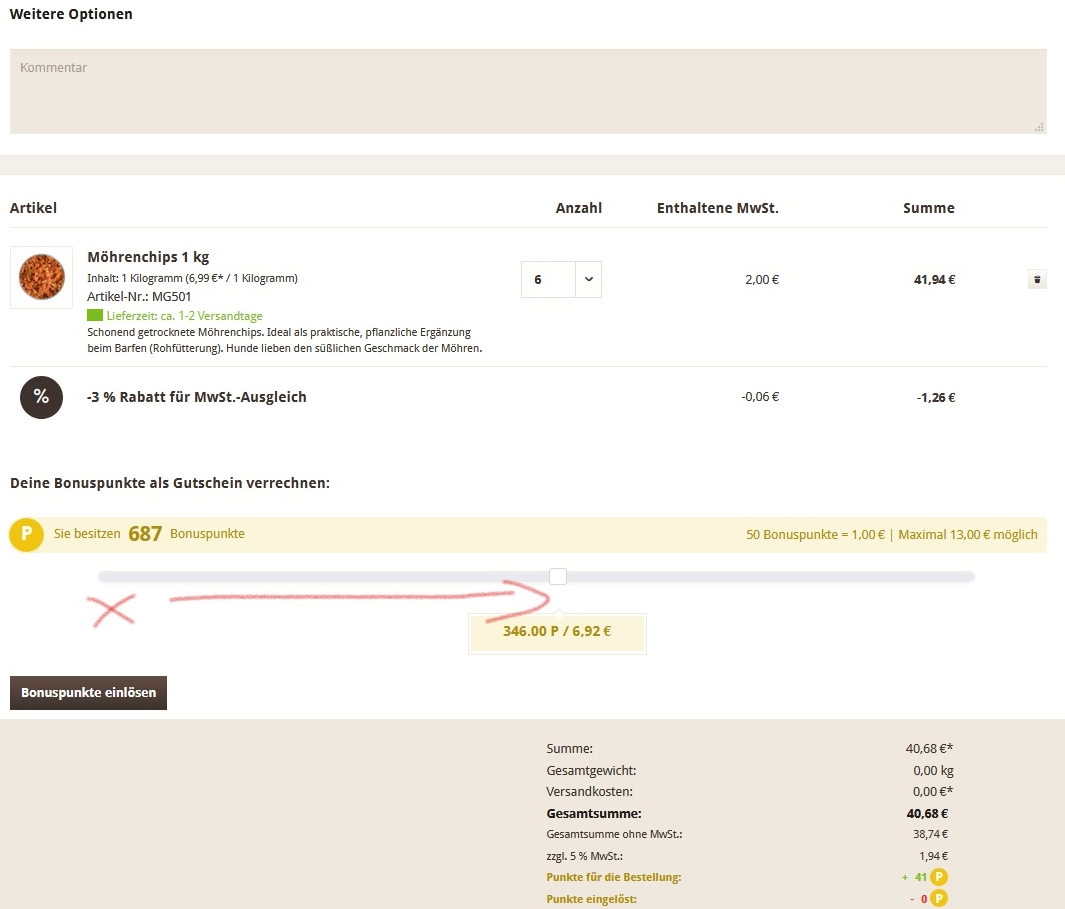Click the Punkte eingelöst label
Image resolution: width=1065 pixels, height=909 pixels.
coord(592,899)
